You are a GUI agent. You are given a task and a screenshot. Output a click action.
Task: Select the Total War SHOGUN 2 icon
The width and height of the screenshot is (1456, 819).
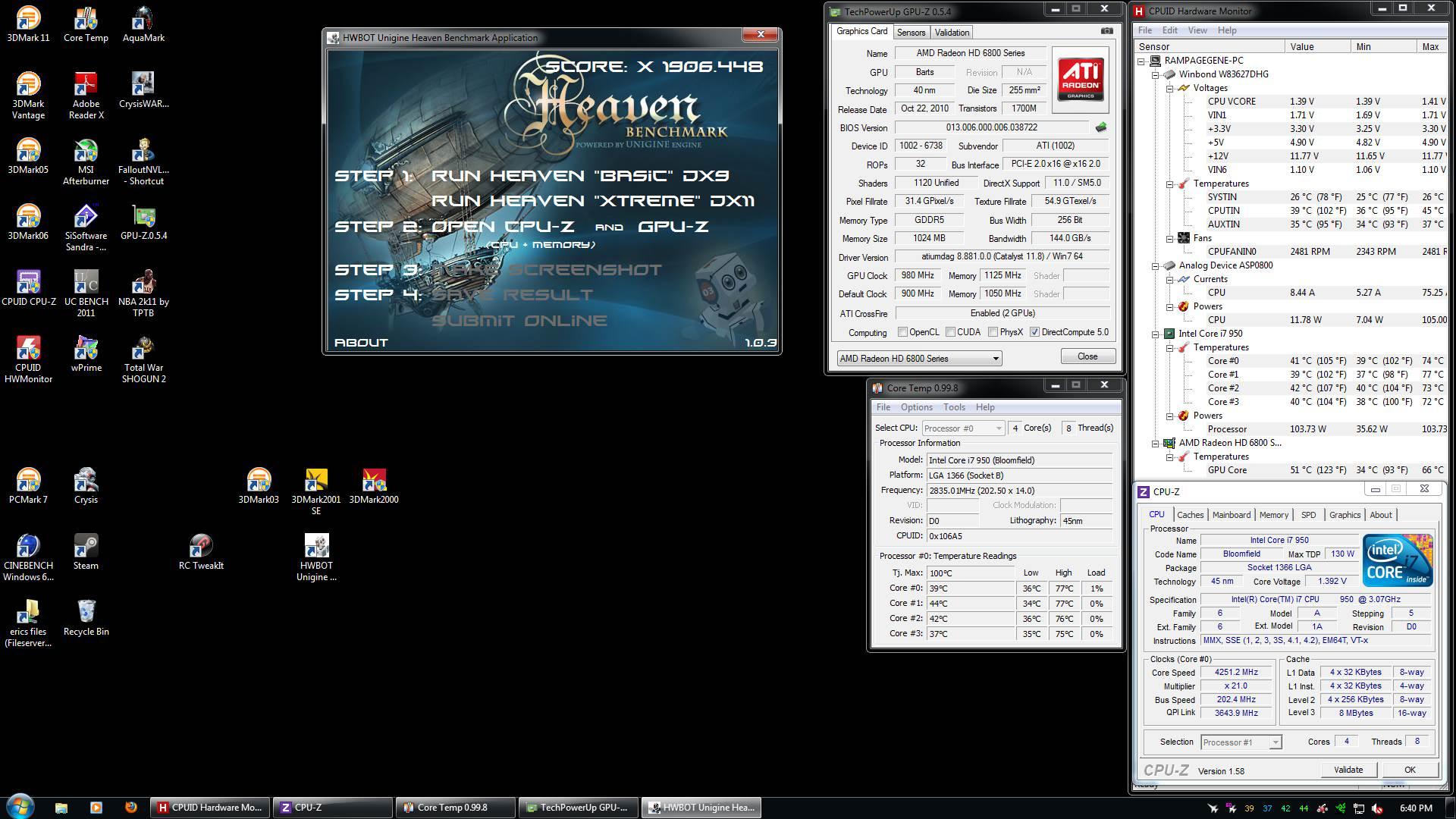[143, 359]
